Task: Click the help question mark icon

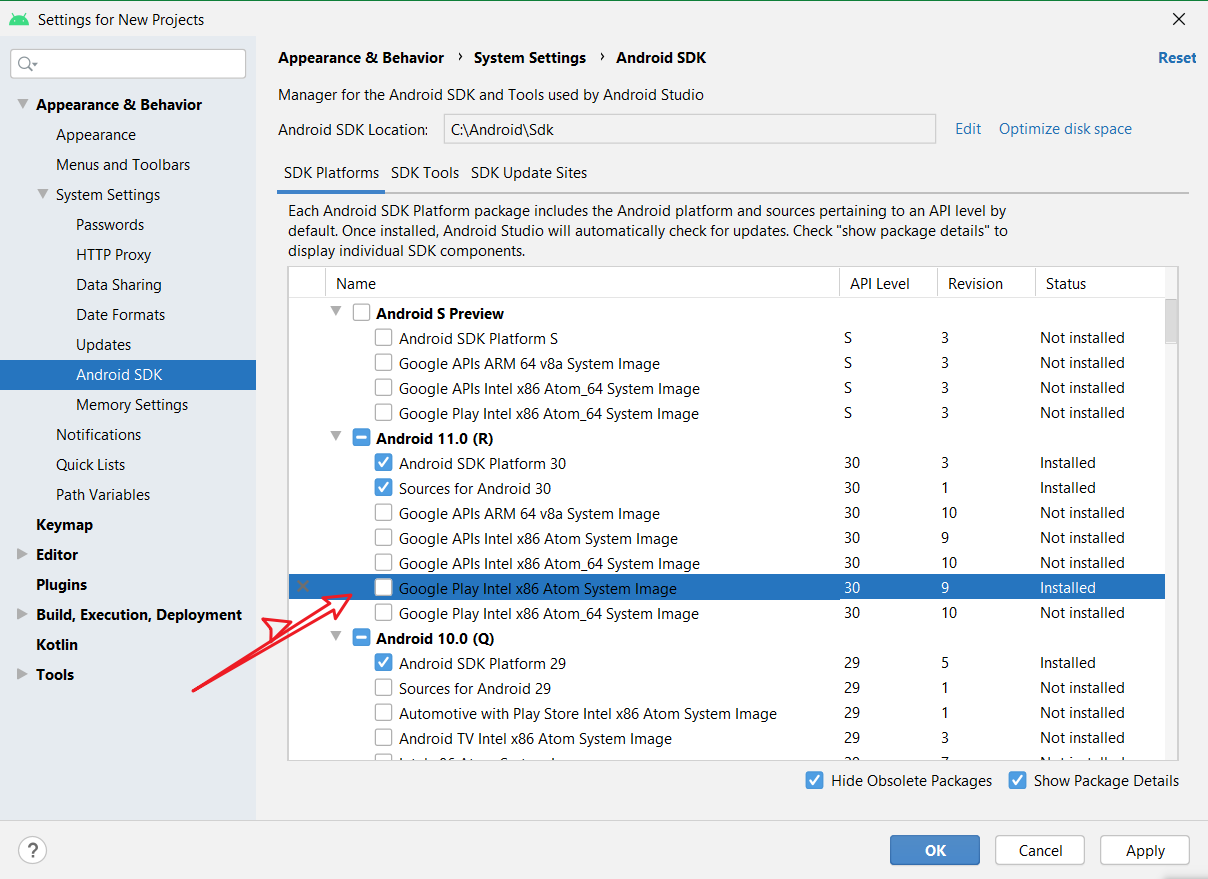Action: coord(32,850)
